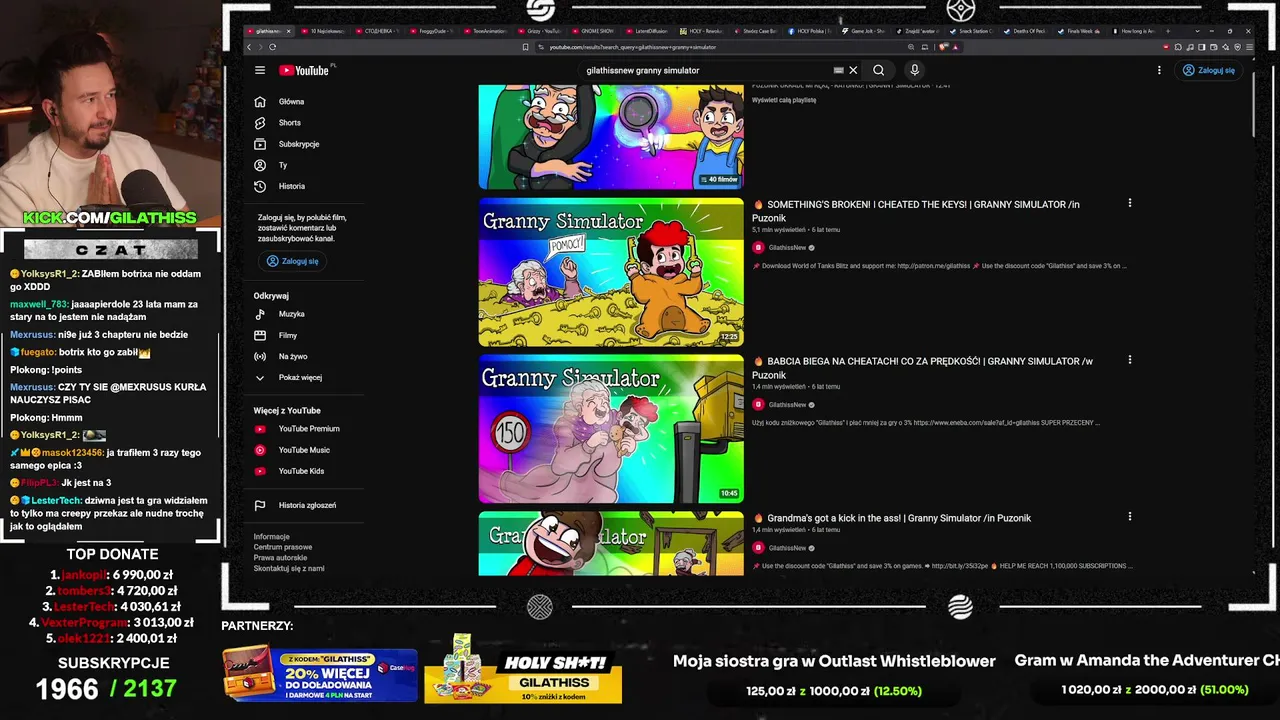Go to the YouTube logo home
Viewport: 1280px width, 720px height.
[304, 70]
